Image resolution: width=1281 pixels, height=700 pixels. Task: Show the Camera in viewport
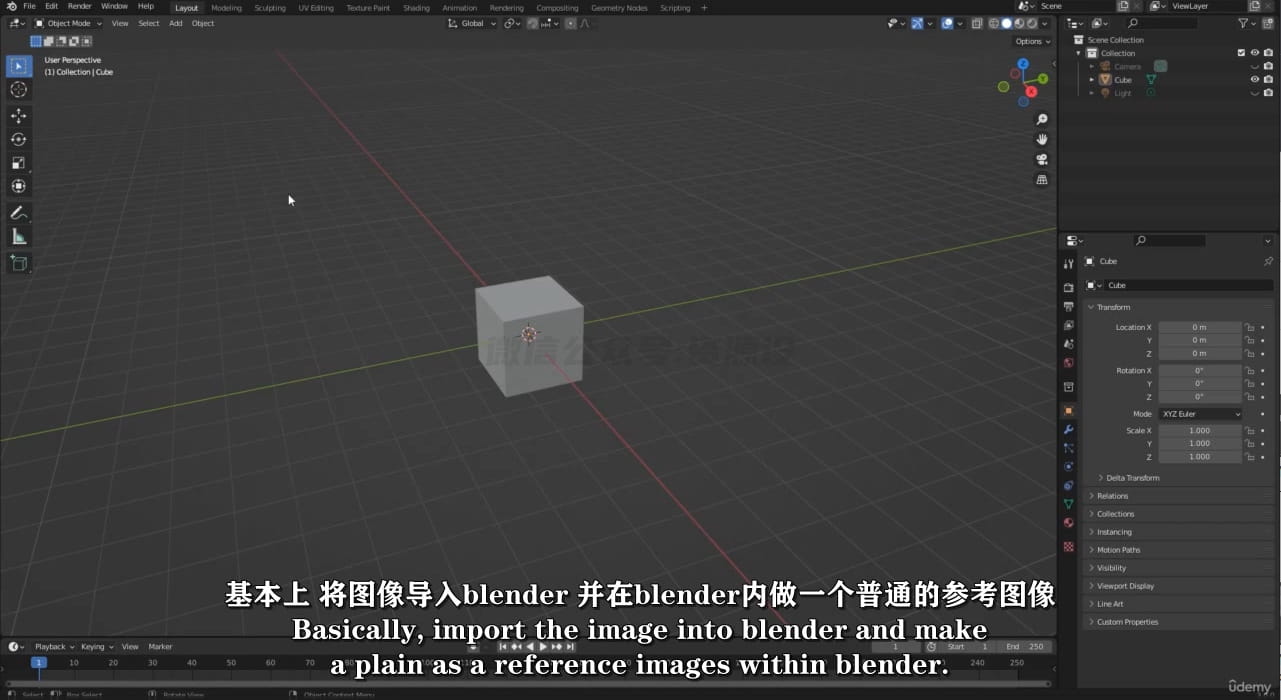[x=1255, y=67]
